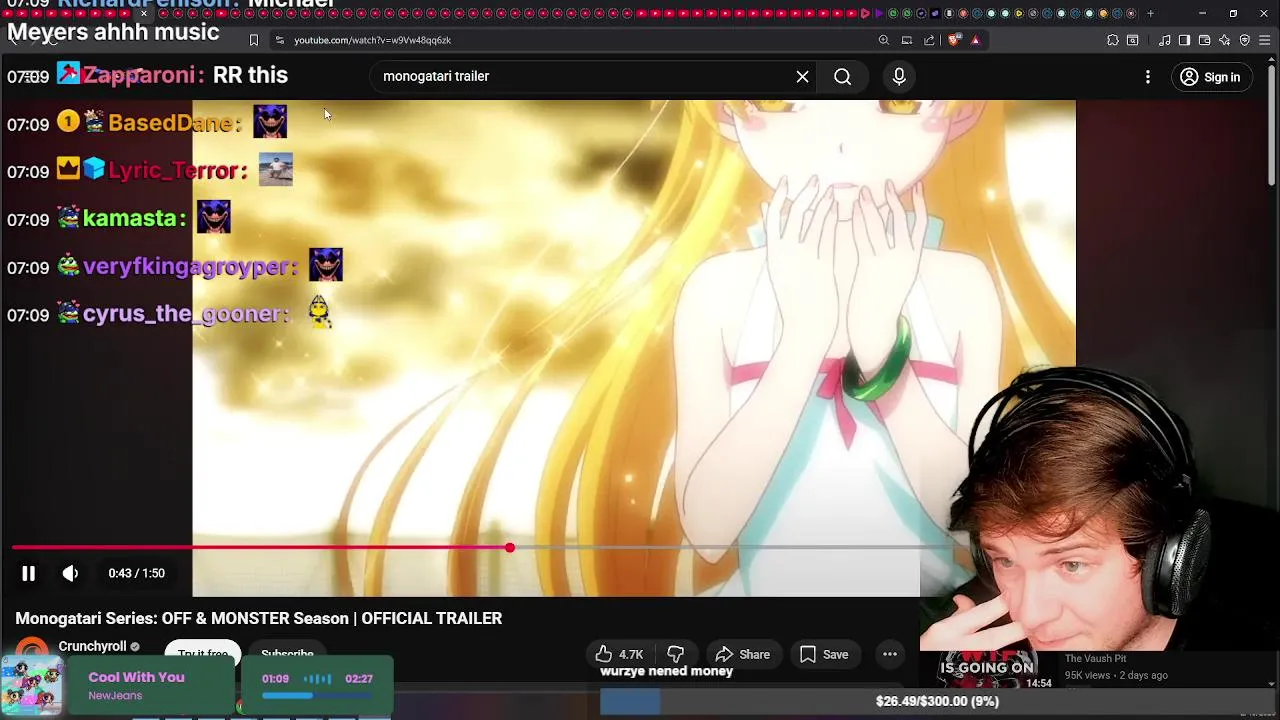Viewport: 1280px width, 720px height.
Task: Open the browser hamburger main menu
Action: tap(1265, 40)
